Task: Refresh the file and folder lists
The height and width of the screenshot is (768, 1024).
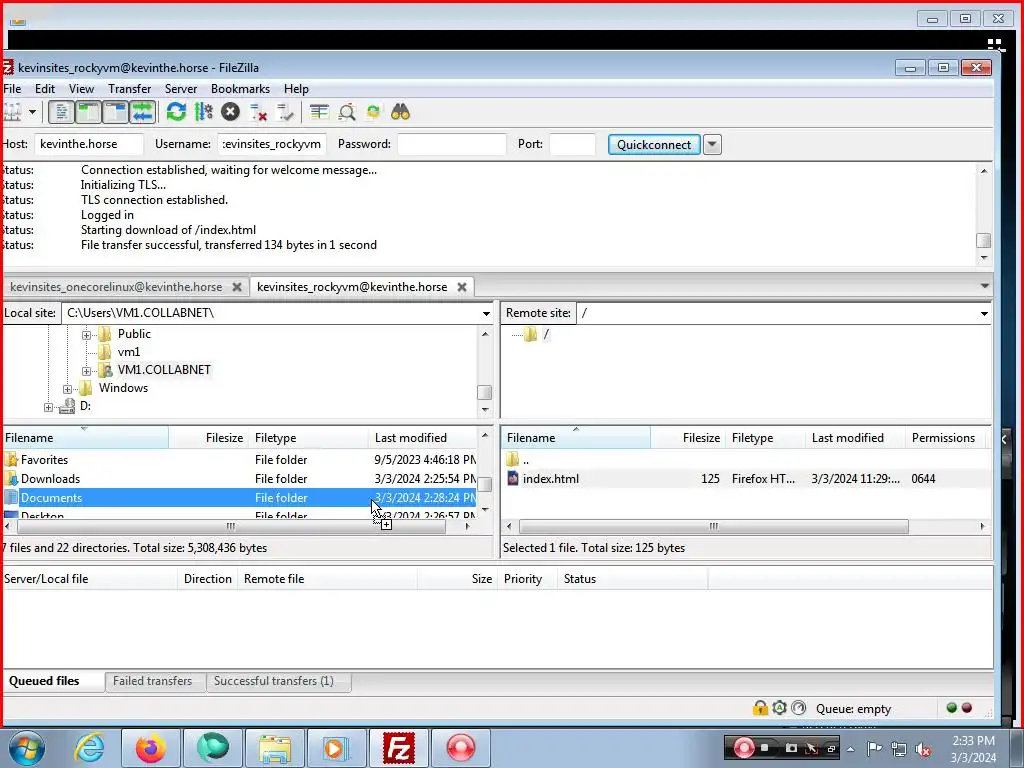Action: pyautogui.click(x=176, y=112)
